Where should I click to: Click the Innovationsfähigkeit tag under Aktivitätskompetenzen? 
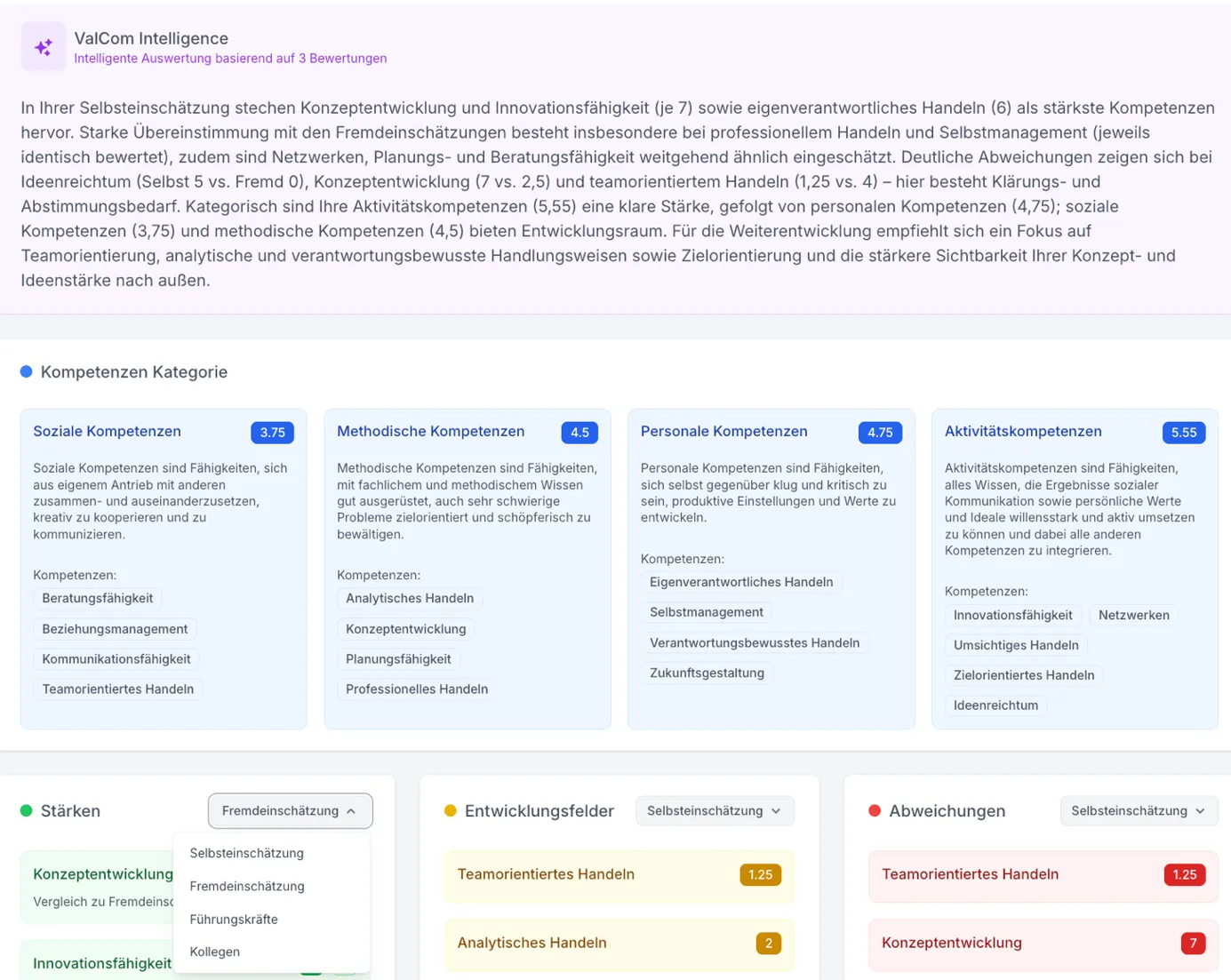(1012, 615)
